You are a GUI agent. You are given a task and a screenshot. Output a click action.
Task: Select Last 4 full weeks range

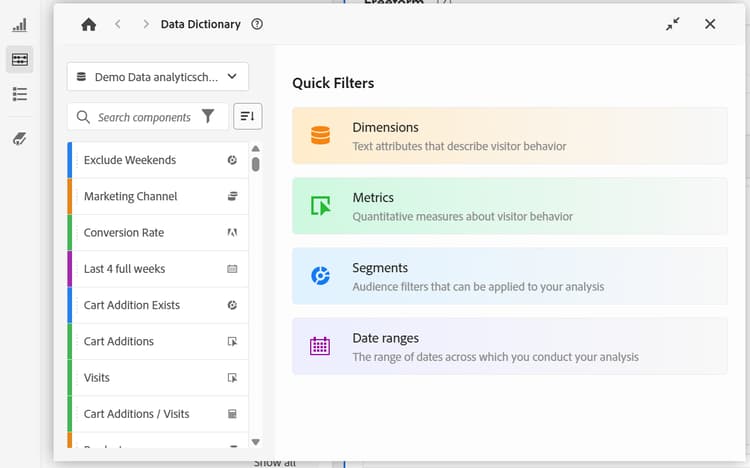click(125, 269)
